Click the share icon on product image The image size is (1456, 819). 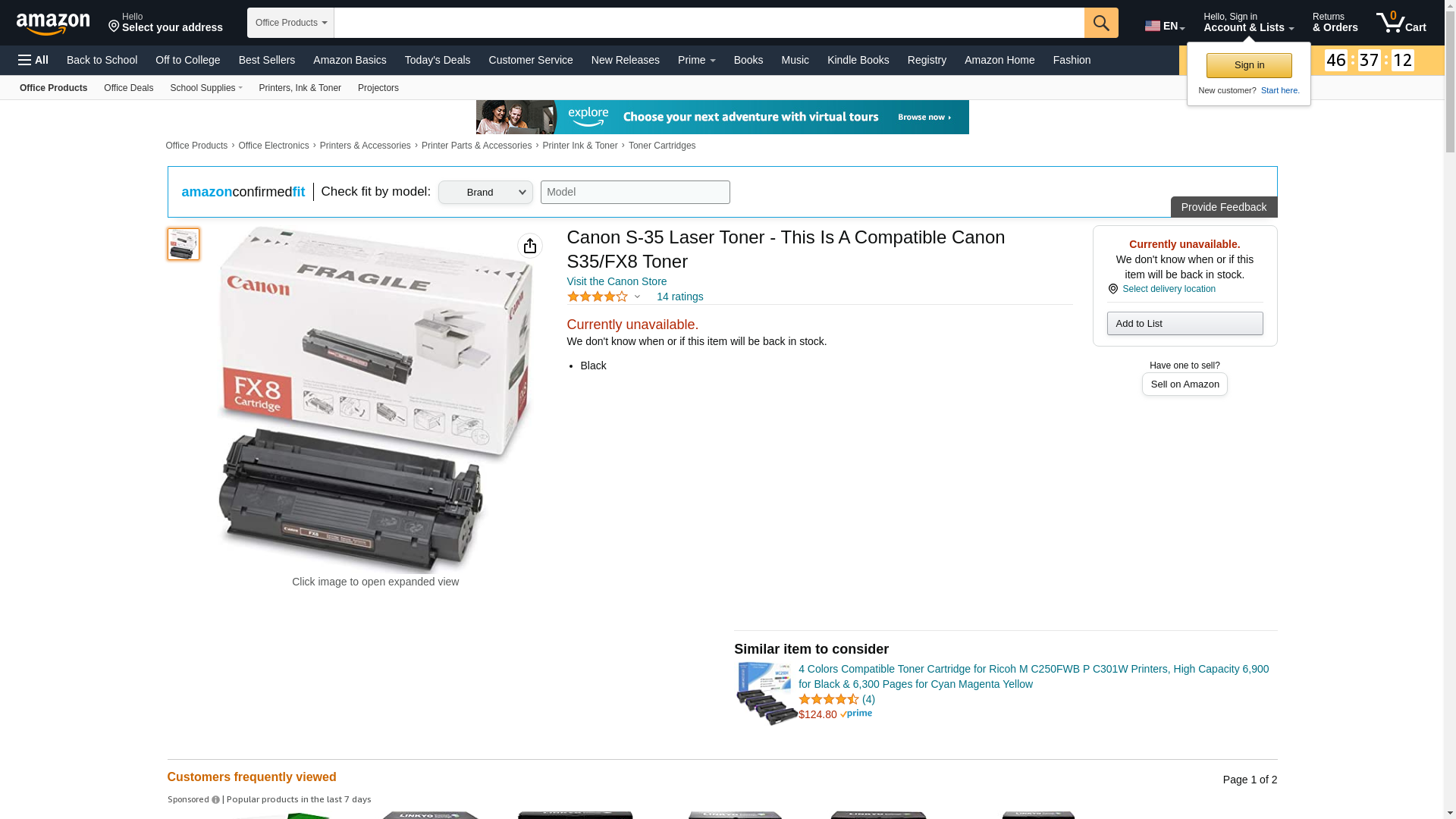click(x=530, y=246)
